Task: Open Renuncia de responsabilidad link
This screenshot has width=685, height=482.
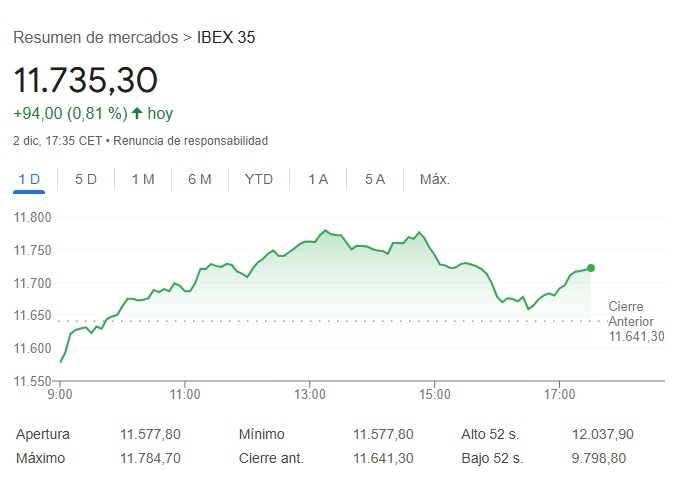Action: point(190,141)
